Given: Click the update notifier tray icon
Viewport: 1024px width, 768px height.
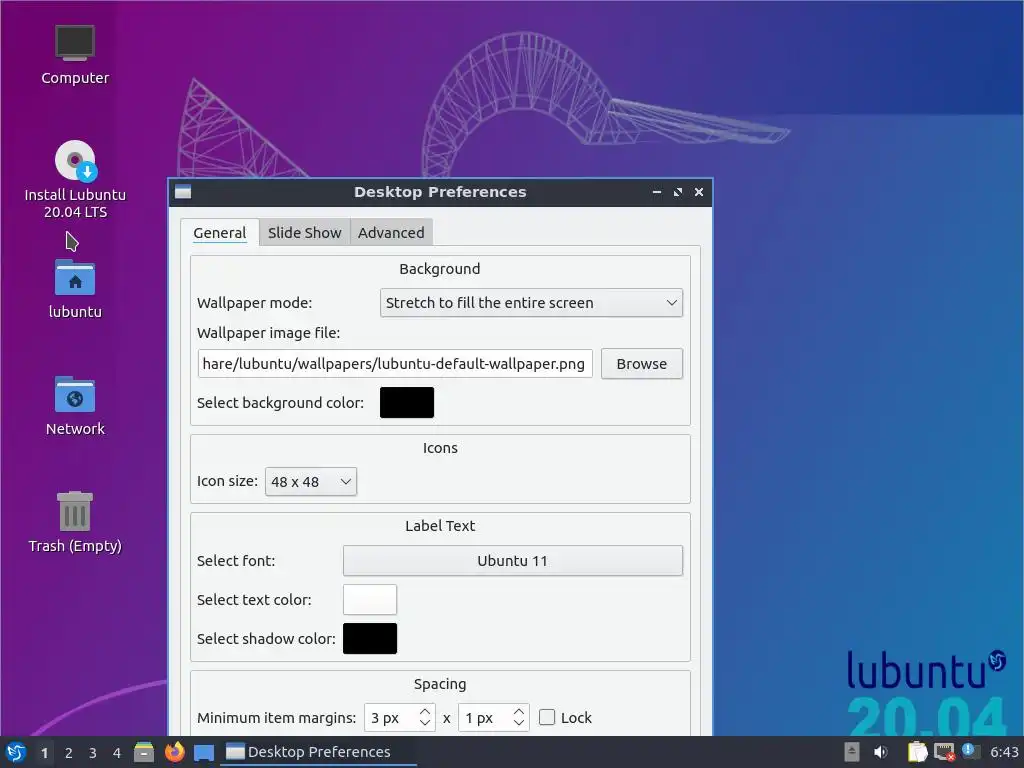Looking at the screenshot, I should [970, 751].
